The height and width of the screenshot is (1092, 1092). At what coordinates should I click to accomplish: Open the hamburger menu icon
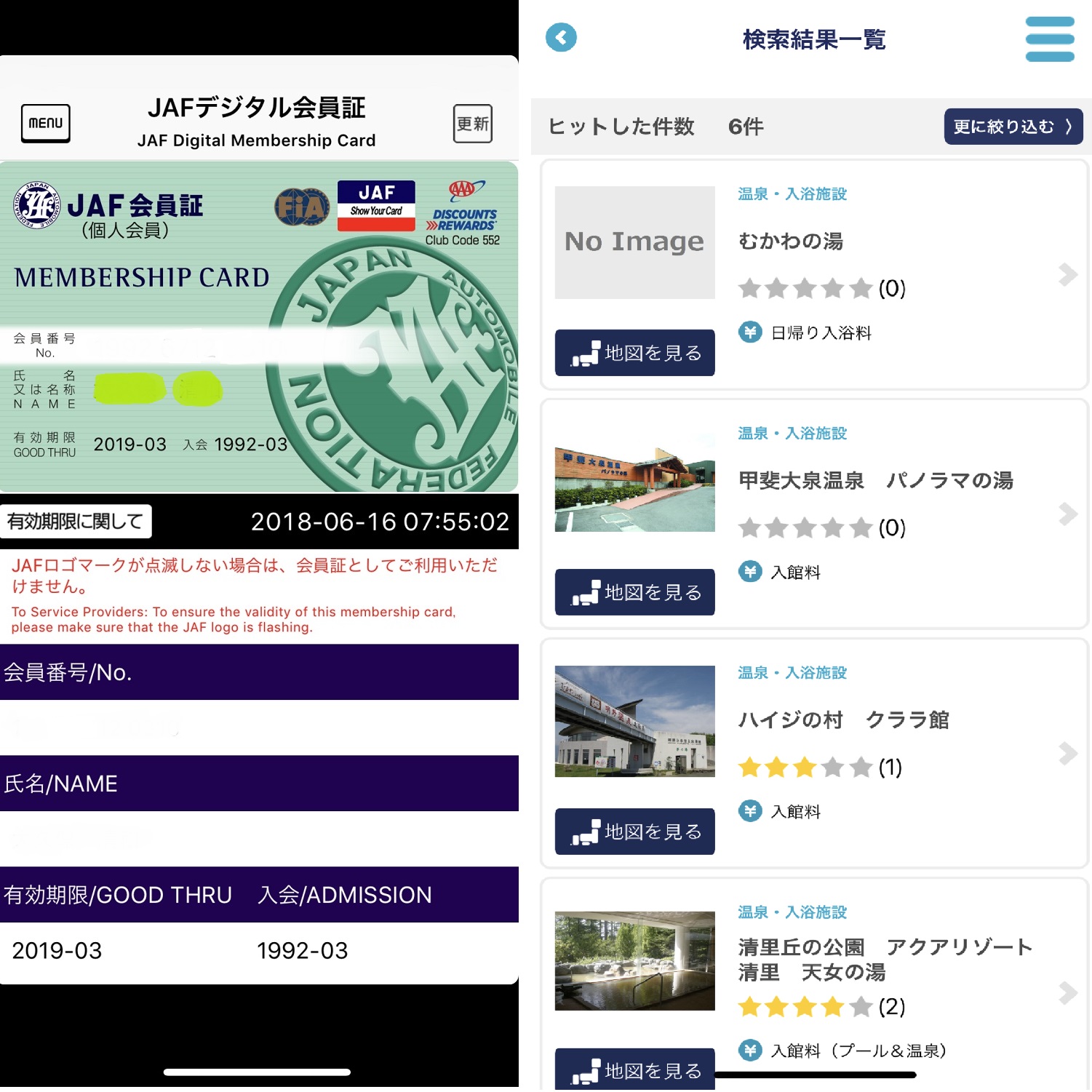(1049, 39)
